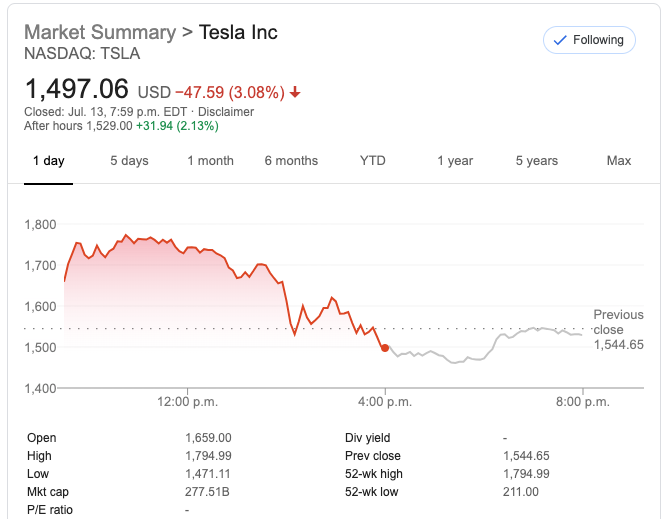Image resolution: width=666 pixels, height=519 pixels.
Task: Switch to 5 days range
Action: click(129, 161)
